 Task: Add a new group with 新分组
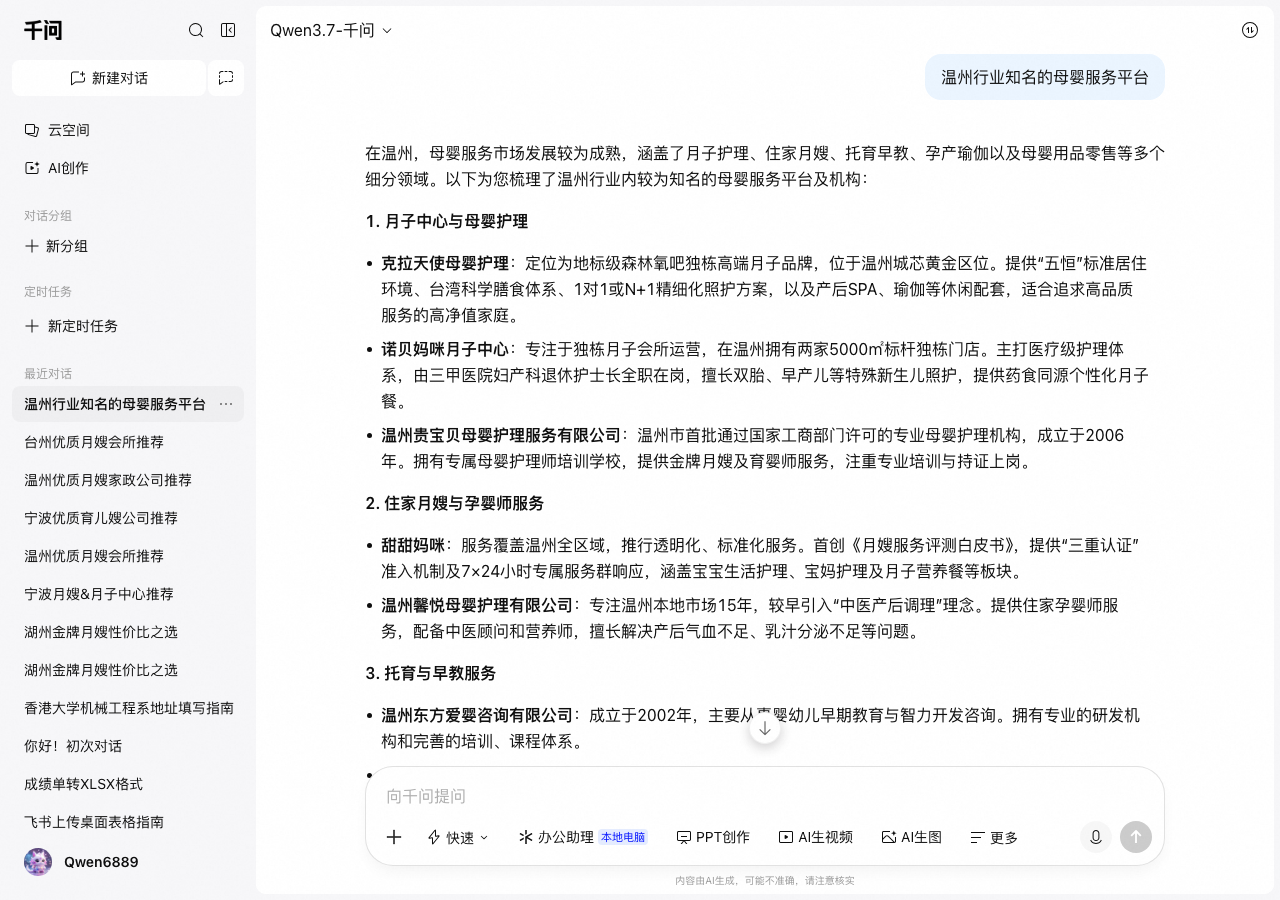pyautogui.click(x=57, y=246)
